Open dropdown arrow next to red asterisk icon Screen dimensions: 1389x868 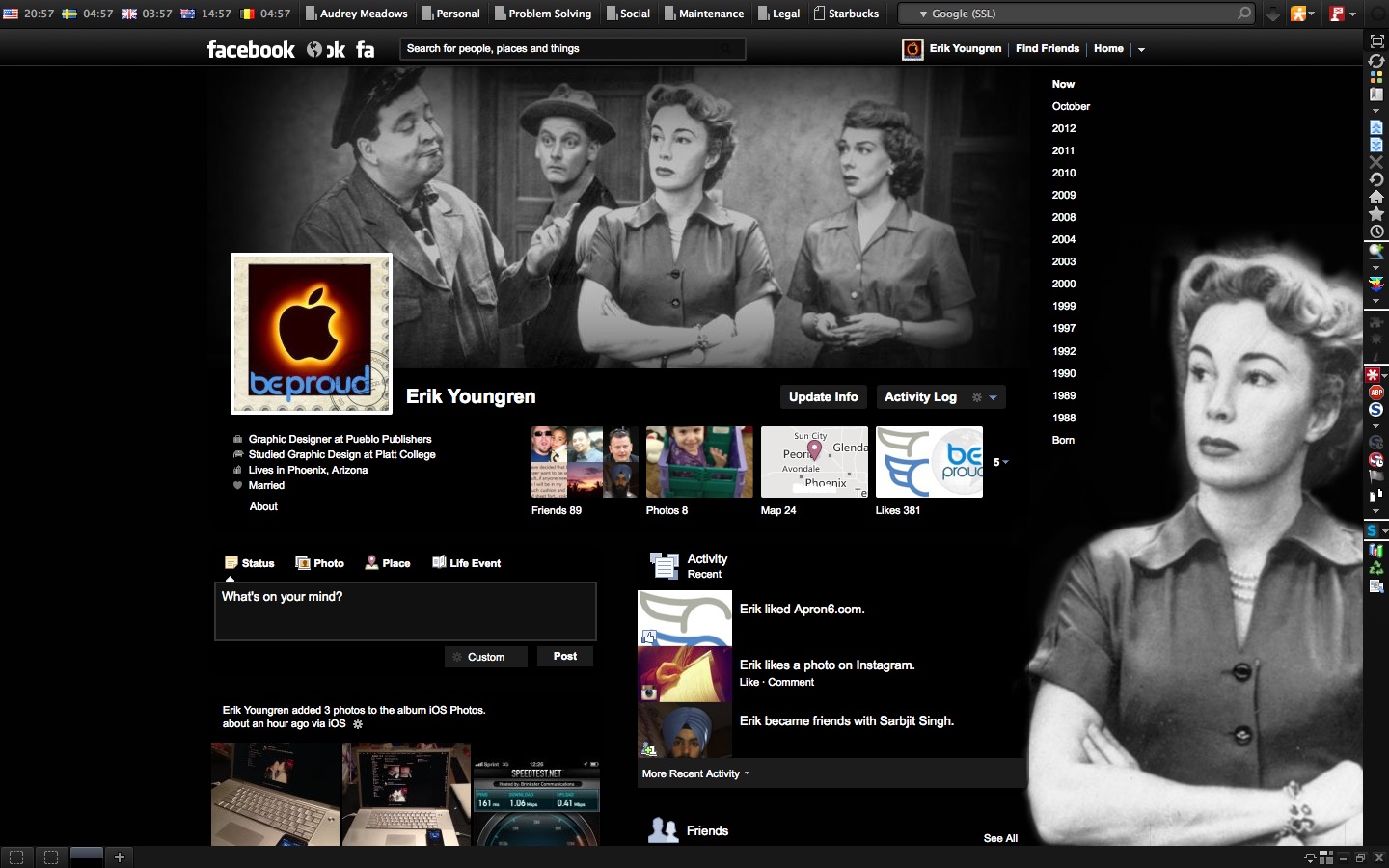tap(1384, 374)
